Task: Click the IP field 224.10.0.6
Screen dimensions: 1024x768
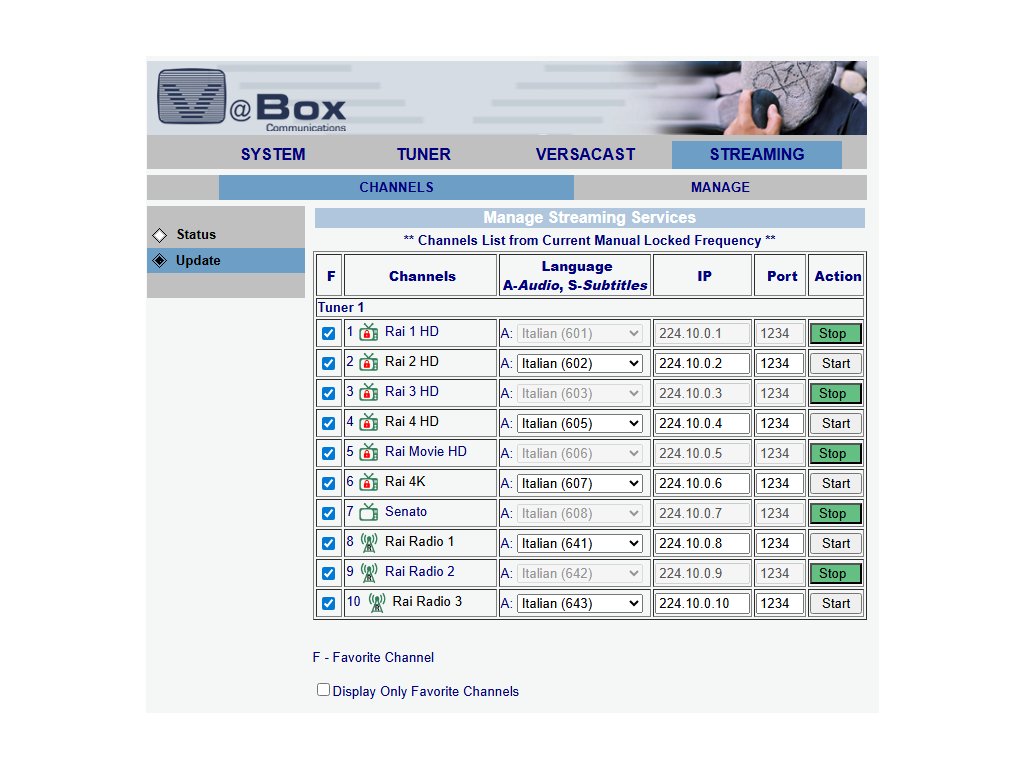Action: coord(702,484)
